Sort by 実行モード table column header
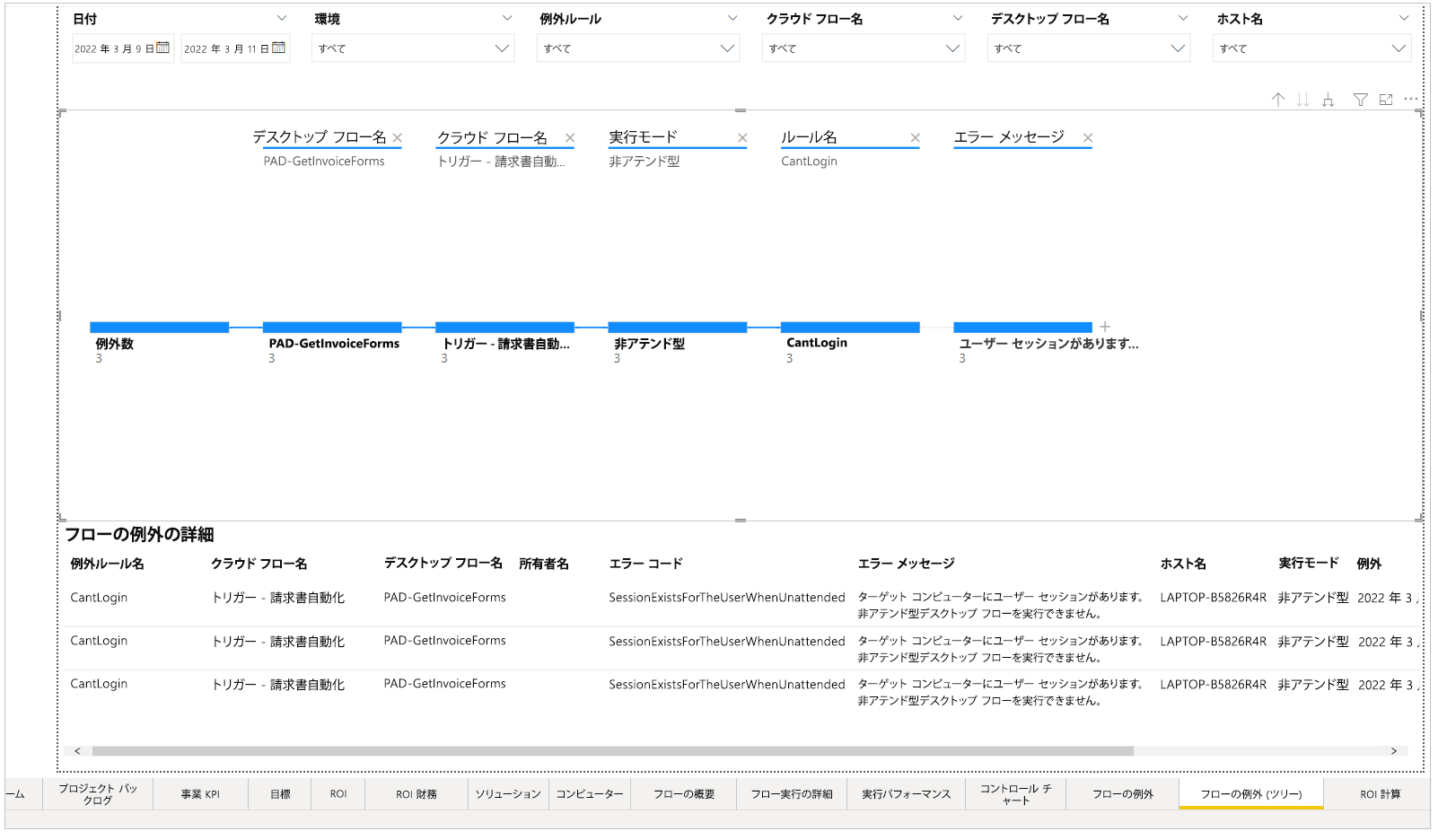The height and width of the screenshot is (840, 1438). click(x=1309, y=564)
